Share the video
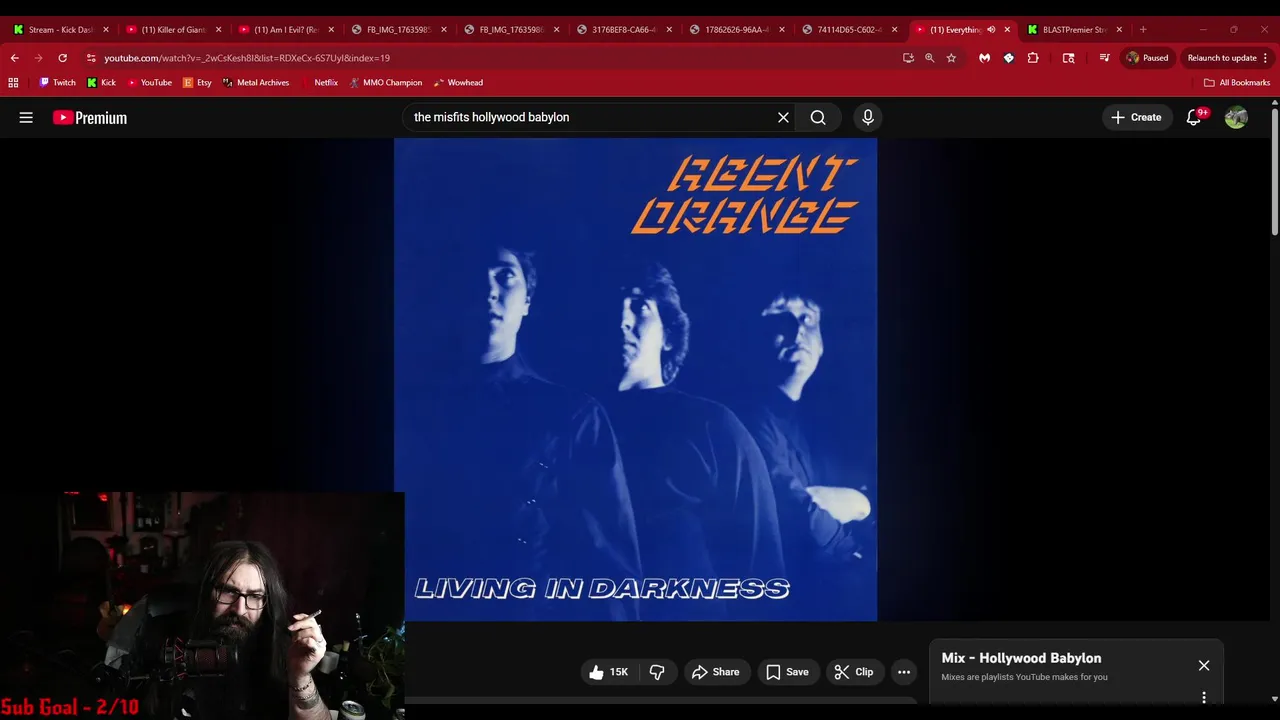This screenshot has width=1280, height=720. click(715, 672)
